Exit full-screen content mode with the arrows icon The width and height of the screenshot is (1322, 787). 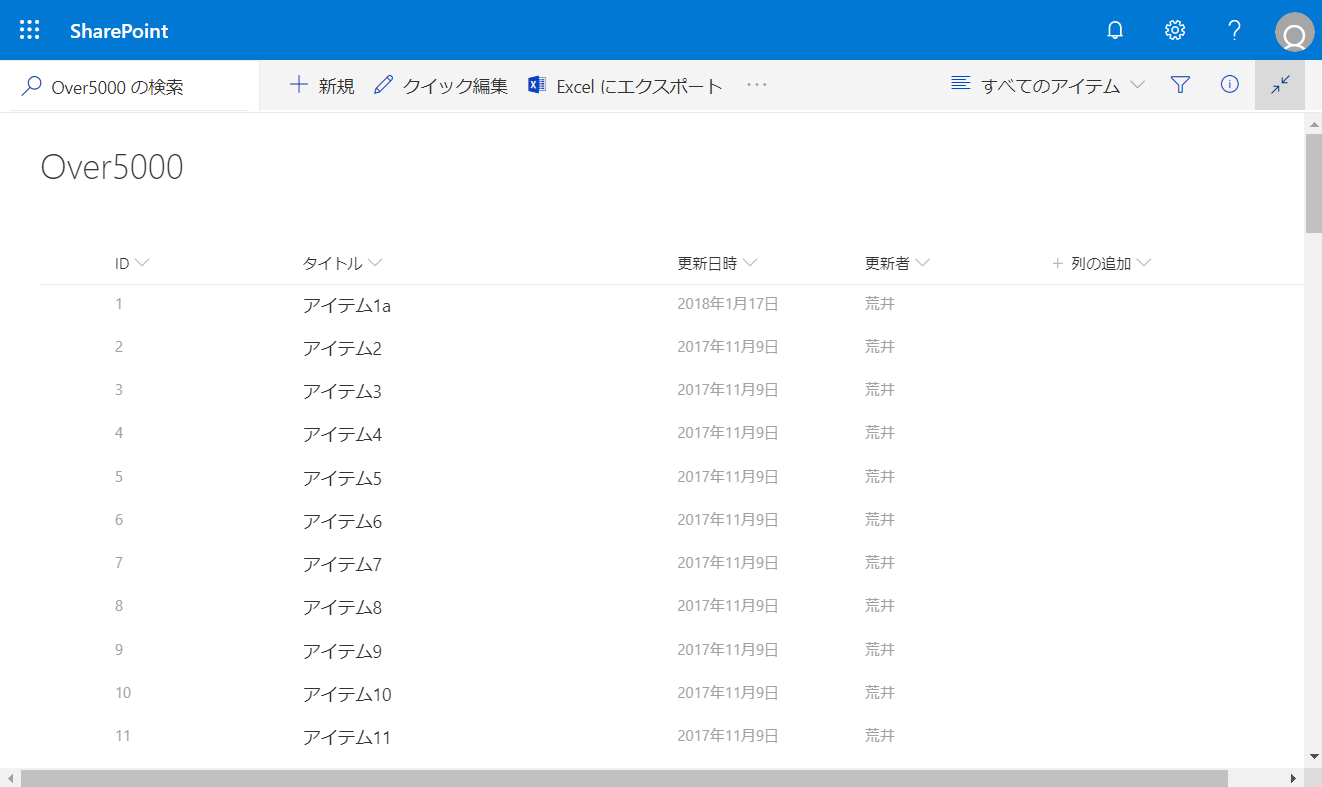point(1280,85)
